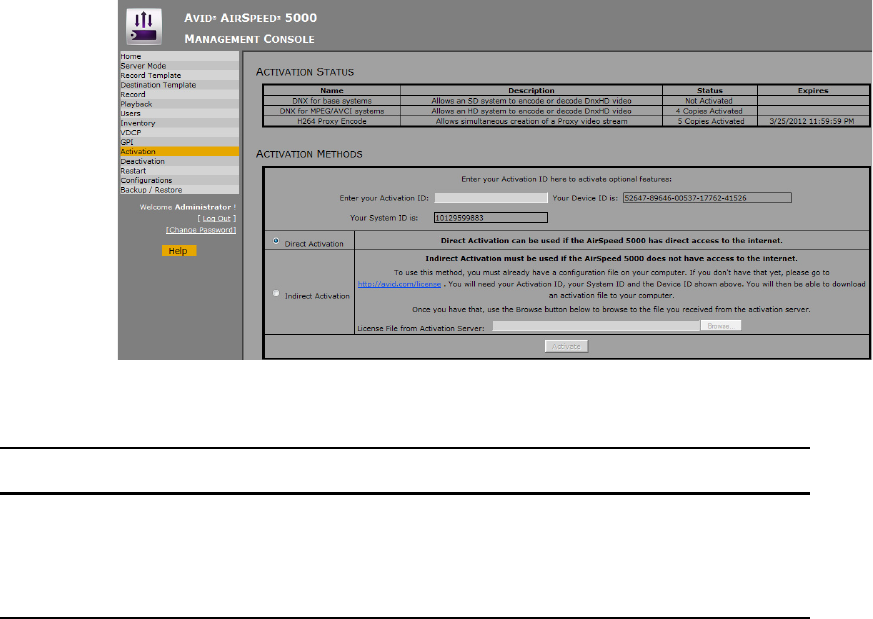Click the 'Activation Status' heading
Image resolution: width=873 pixels, height=619 pixels.
[305, 72]
